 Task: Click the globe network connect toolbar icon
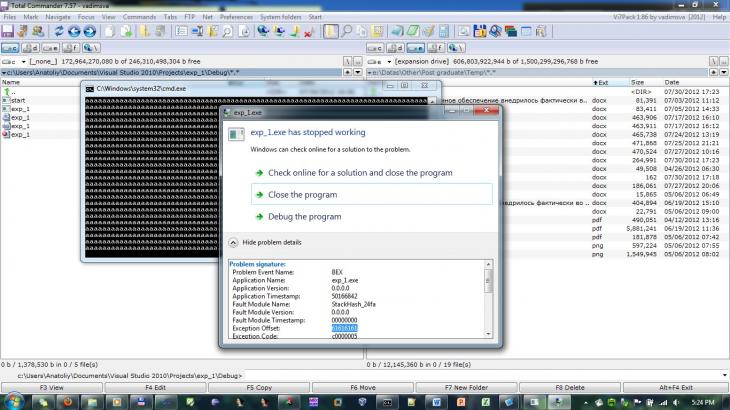coord(263,31)
